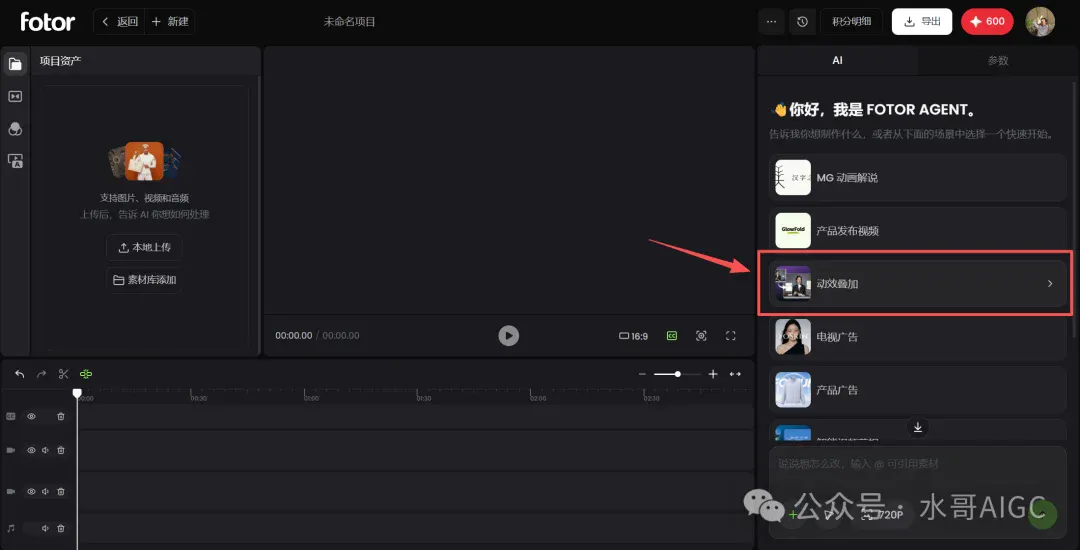Image resolution: width=1080 pixels, height=550 pixels.
Task: Select the 产品广告 scenario
Action: pyautogui.click(x=918, y=390)
